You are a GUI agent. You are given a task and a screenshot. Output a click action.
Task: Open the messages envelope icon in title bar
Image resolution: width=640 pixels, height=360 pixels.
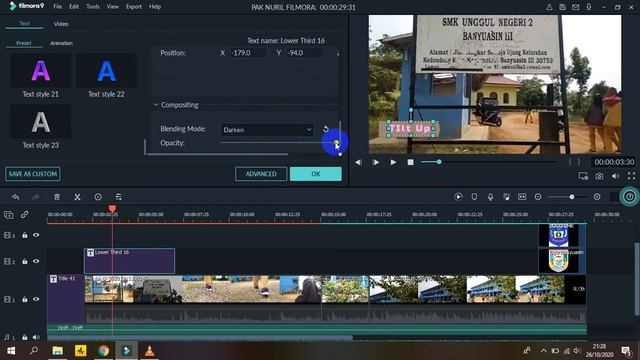[x=576, y=7]
